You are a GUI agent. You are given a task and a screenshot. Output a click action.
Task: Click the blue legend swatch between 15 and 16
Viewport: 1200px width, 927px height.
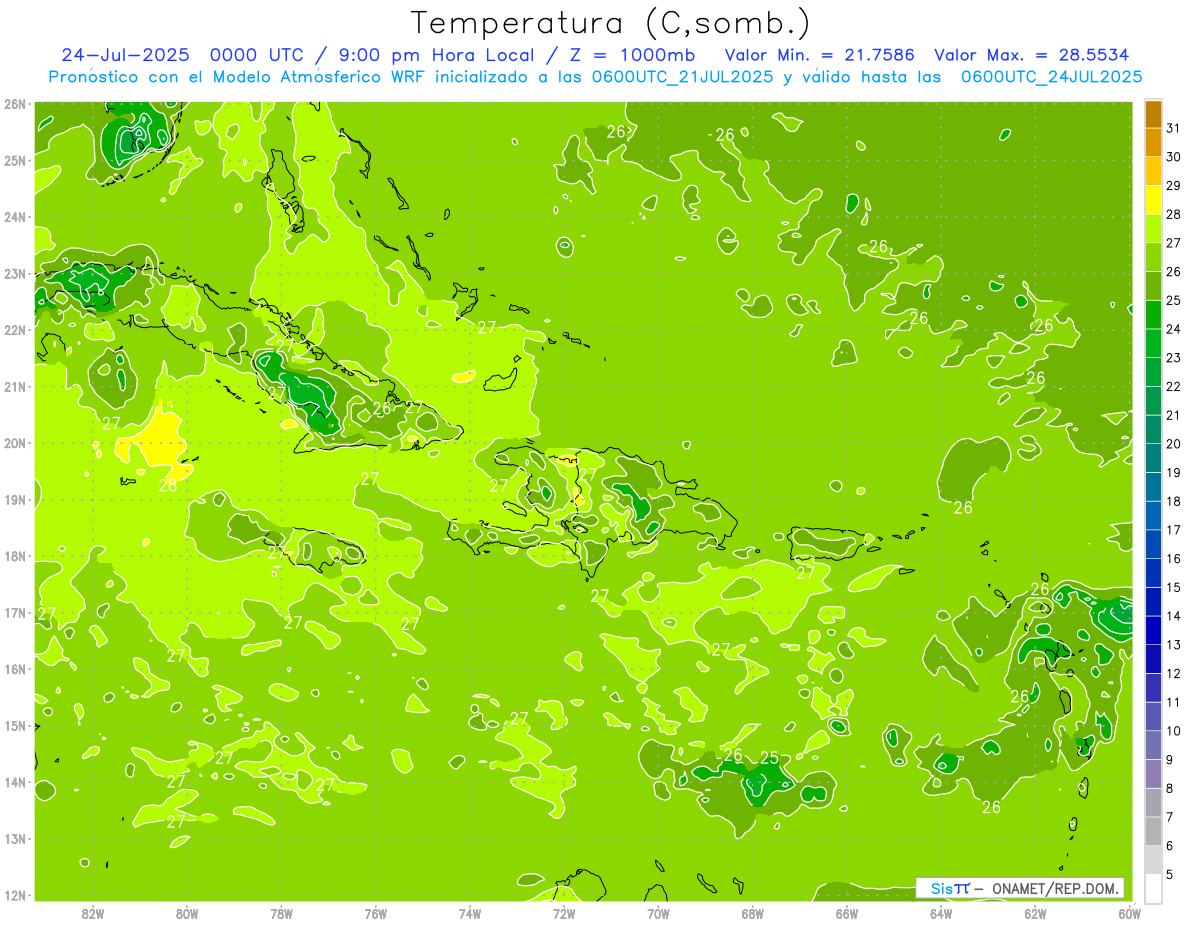[1154, 573]
